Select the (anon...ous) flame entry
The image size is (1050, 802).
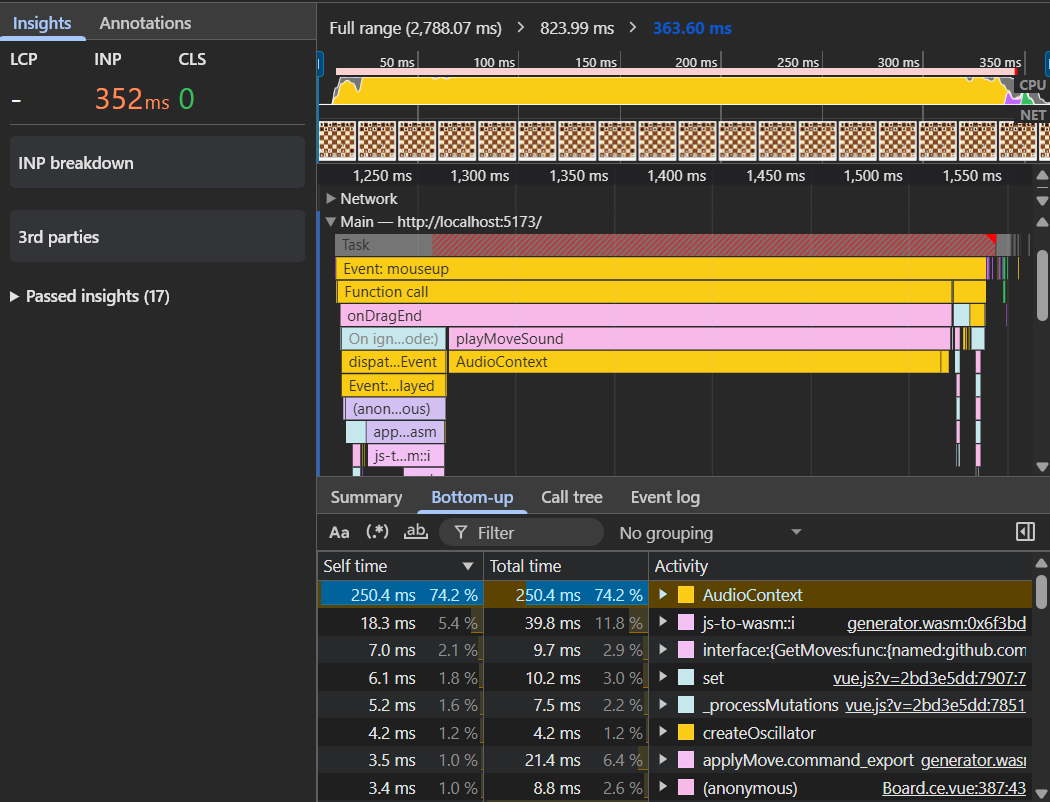(x=394, y=409)
